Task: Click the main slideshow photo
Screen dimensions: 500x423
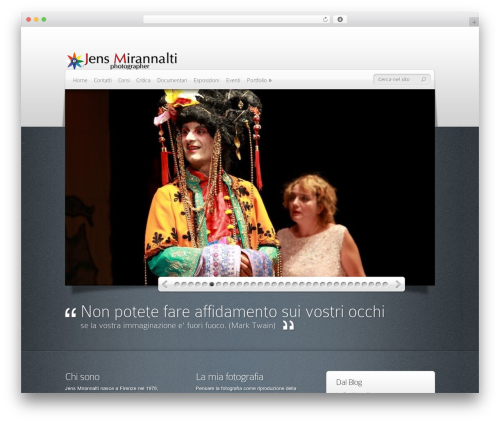Action: pos(250,187)
